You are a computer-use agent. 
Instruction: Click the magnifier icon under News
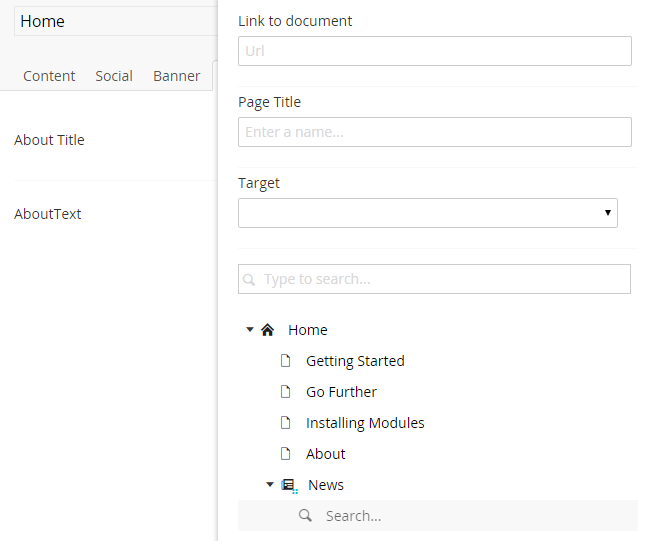tap(306, 516)
